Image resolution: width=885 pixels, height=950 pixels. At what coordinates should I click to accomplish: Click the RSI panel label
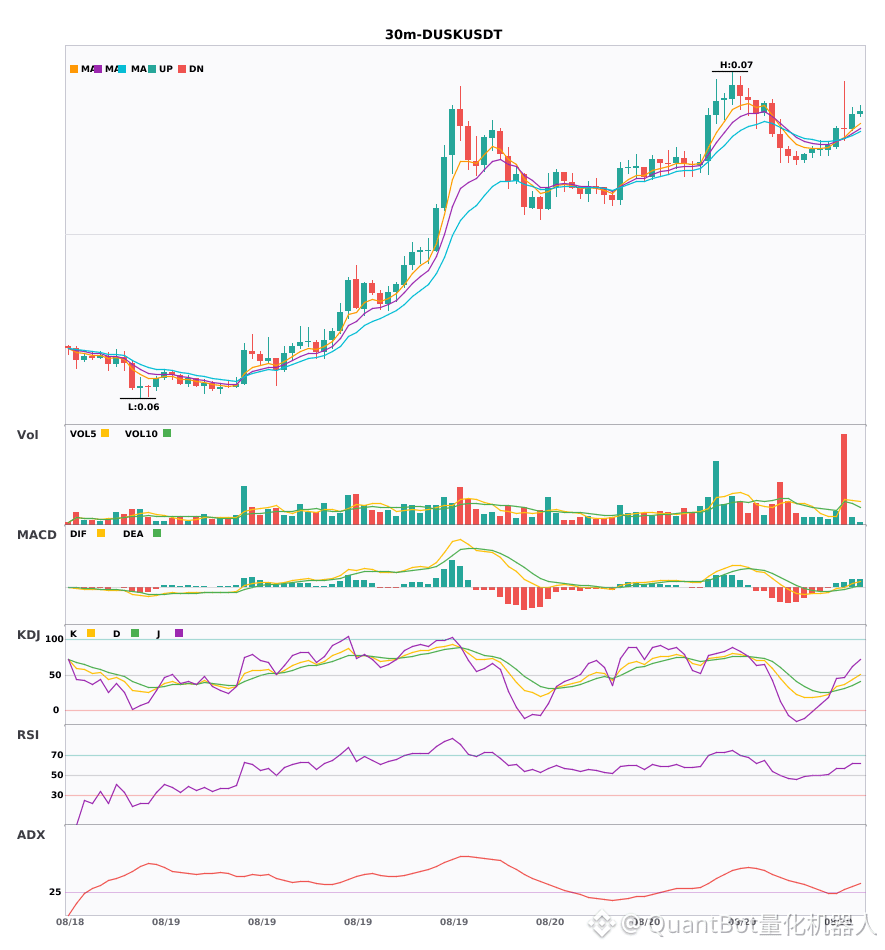(28, 735)
